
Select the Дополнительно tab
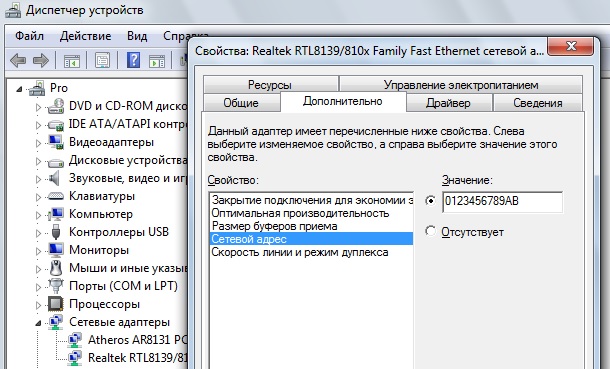(x=343, y=101)
